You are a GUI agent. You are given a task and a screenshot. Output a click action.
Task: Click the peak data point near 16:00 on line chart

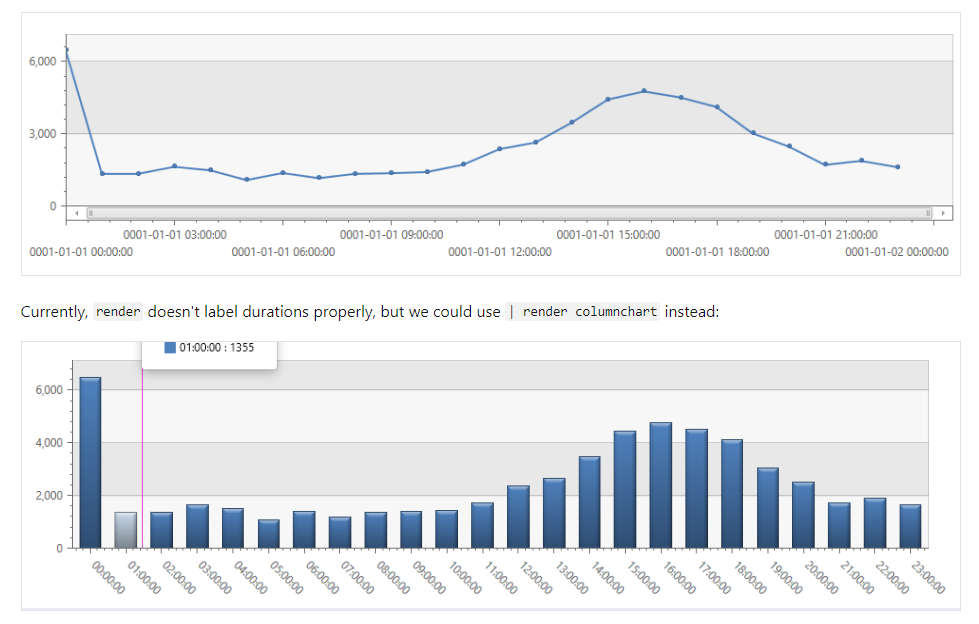(x=644, y=91)
